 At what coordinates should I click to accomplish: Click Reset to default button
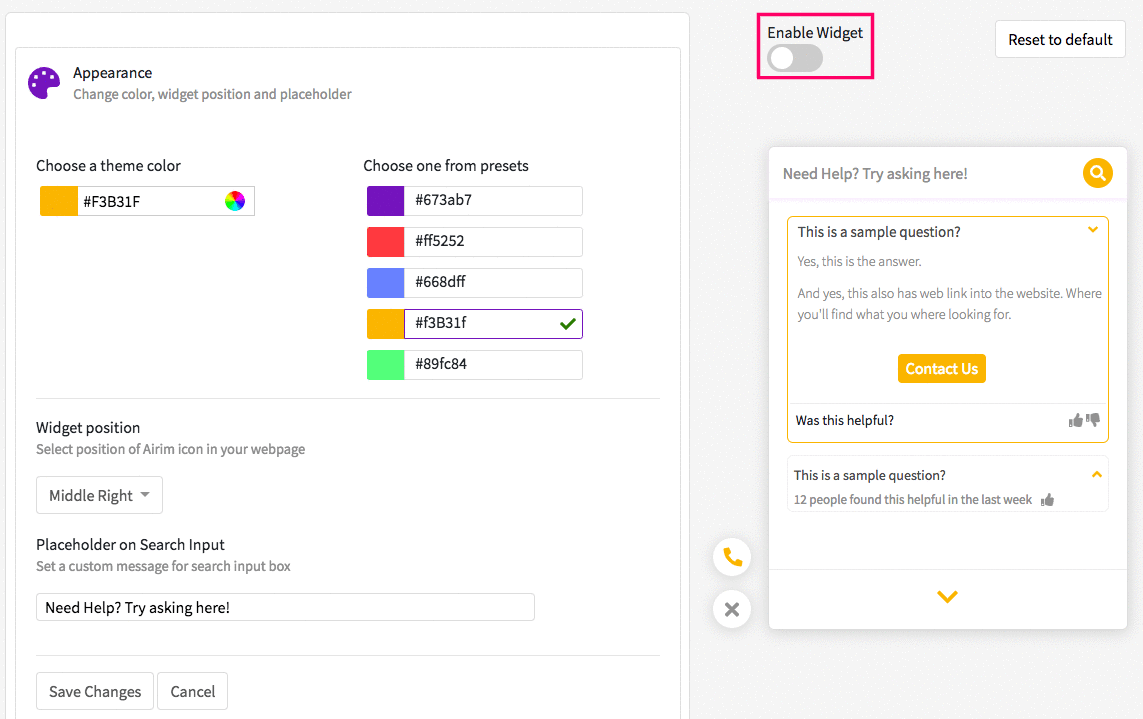click(x=1060, y=39)
